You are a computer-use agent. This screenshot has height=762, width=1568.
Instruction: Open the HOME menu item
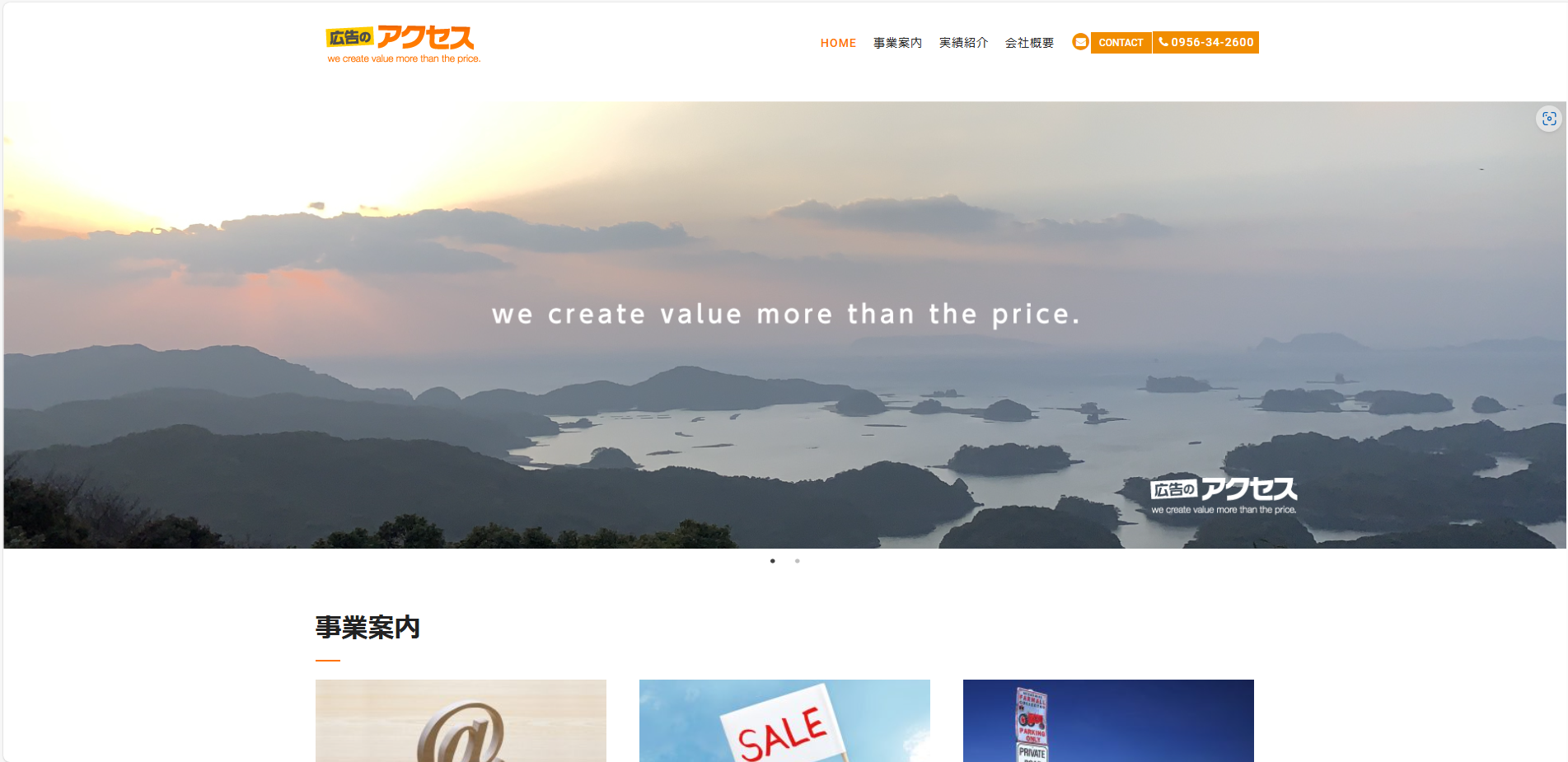coord(838,43)
